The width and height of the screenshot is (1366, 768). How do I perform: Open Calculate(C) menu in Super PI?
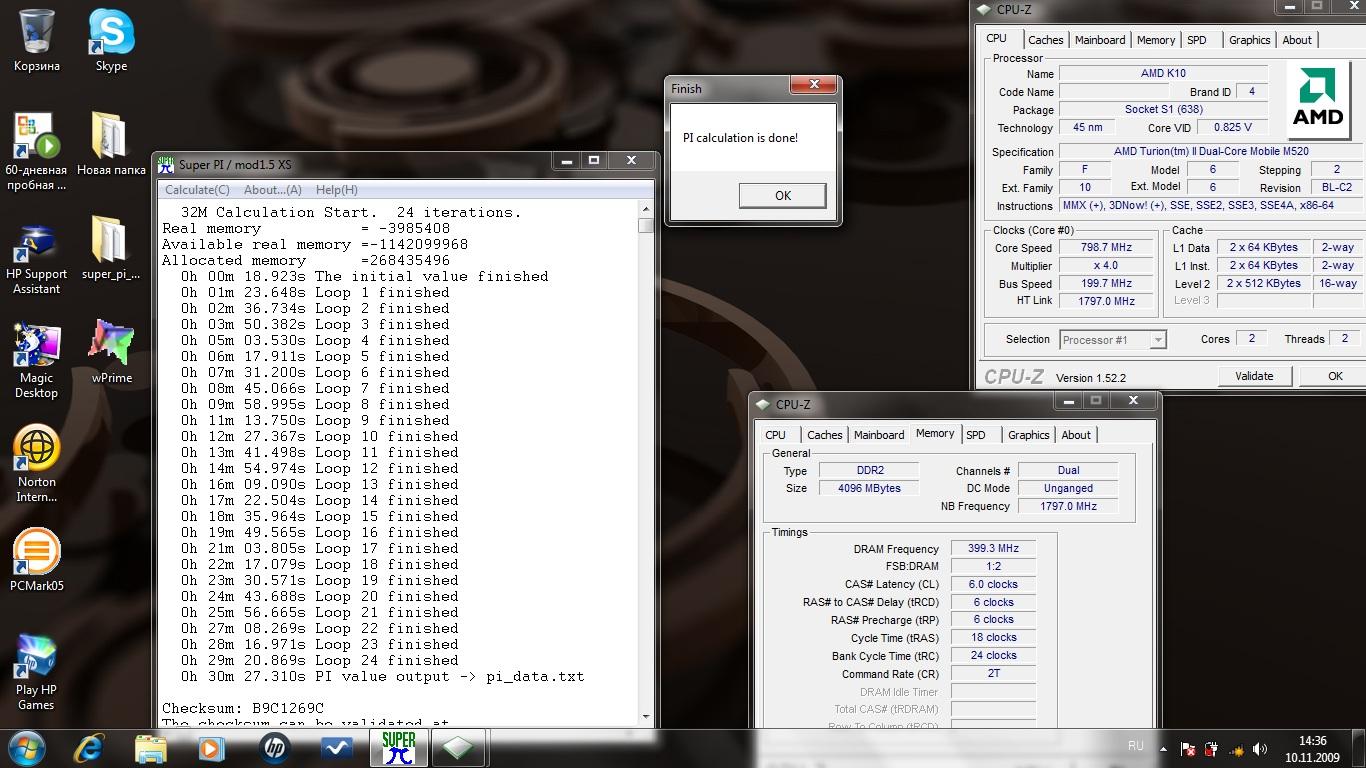click(197, 190)
